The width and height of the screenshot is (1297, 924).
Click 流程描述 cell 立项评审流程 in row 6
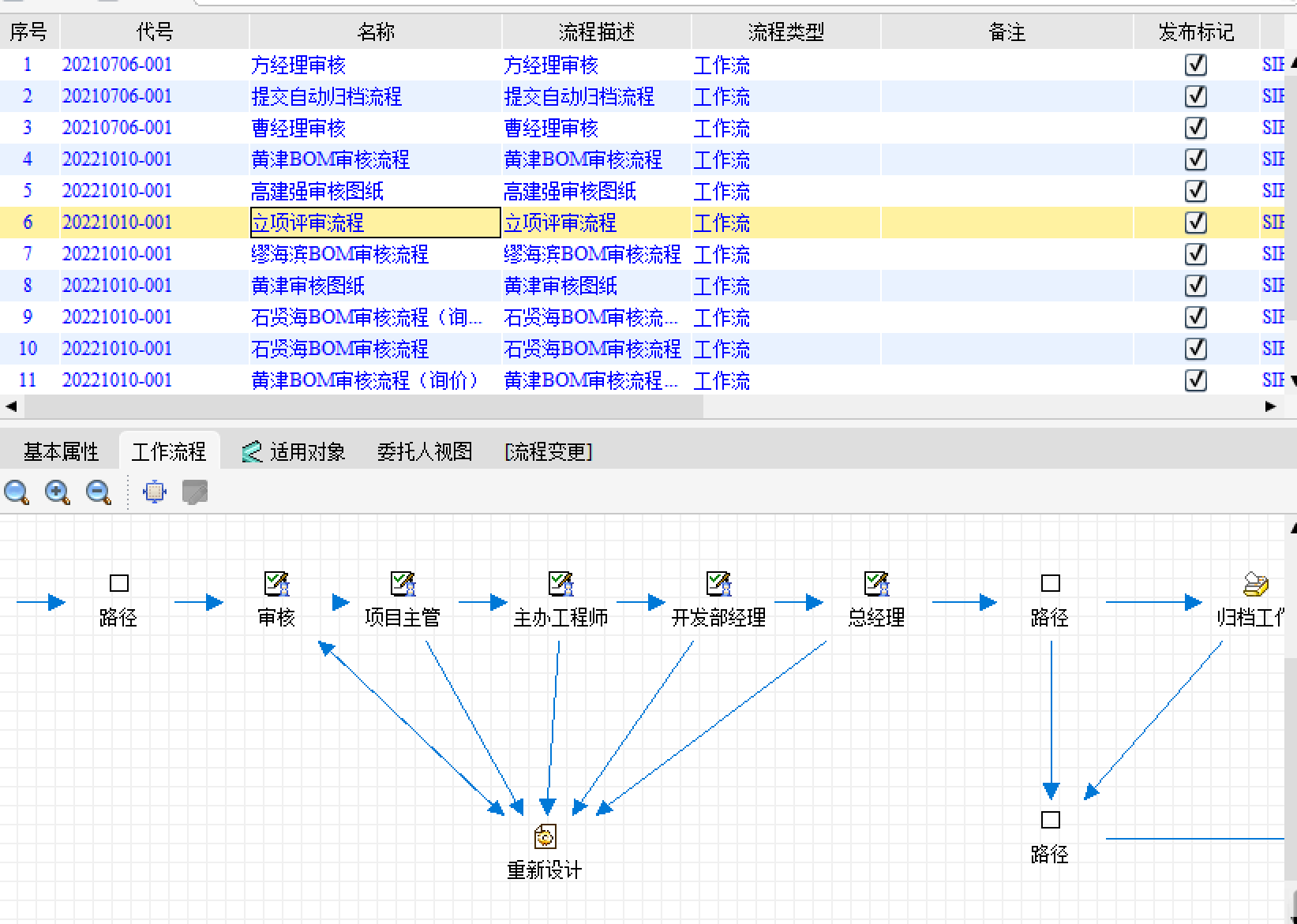click(x=597, y=223)
